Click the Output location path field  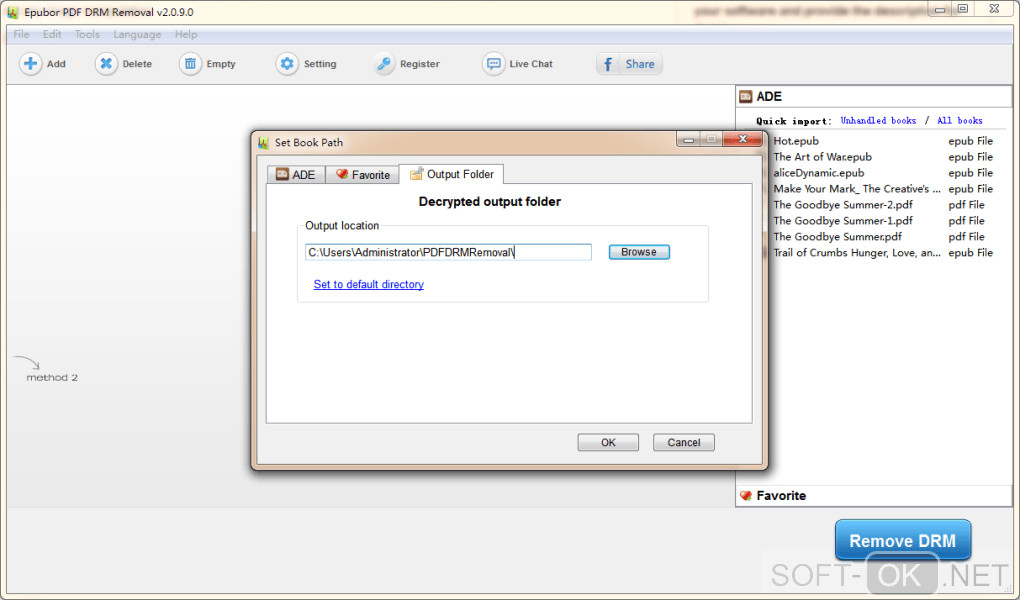pos(448,252)
